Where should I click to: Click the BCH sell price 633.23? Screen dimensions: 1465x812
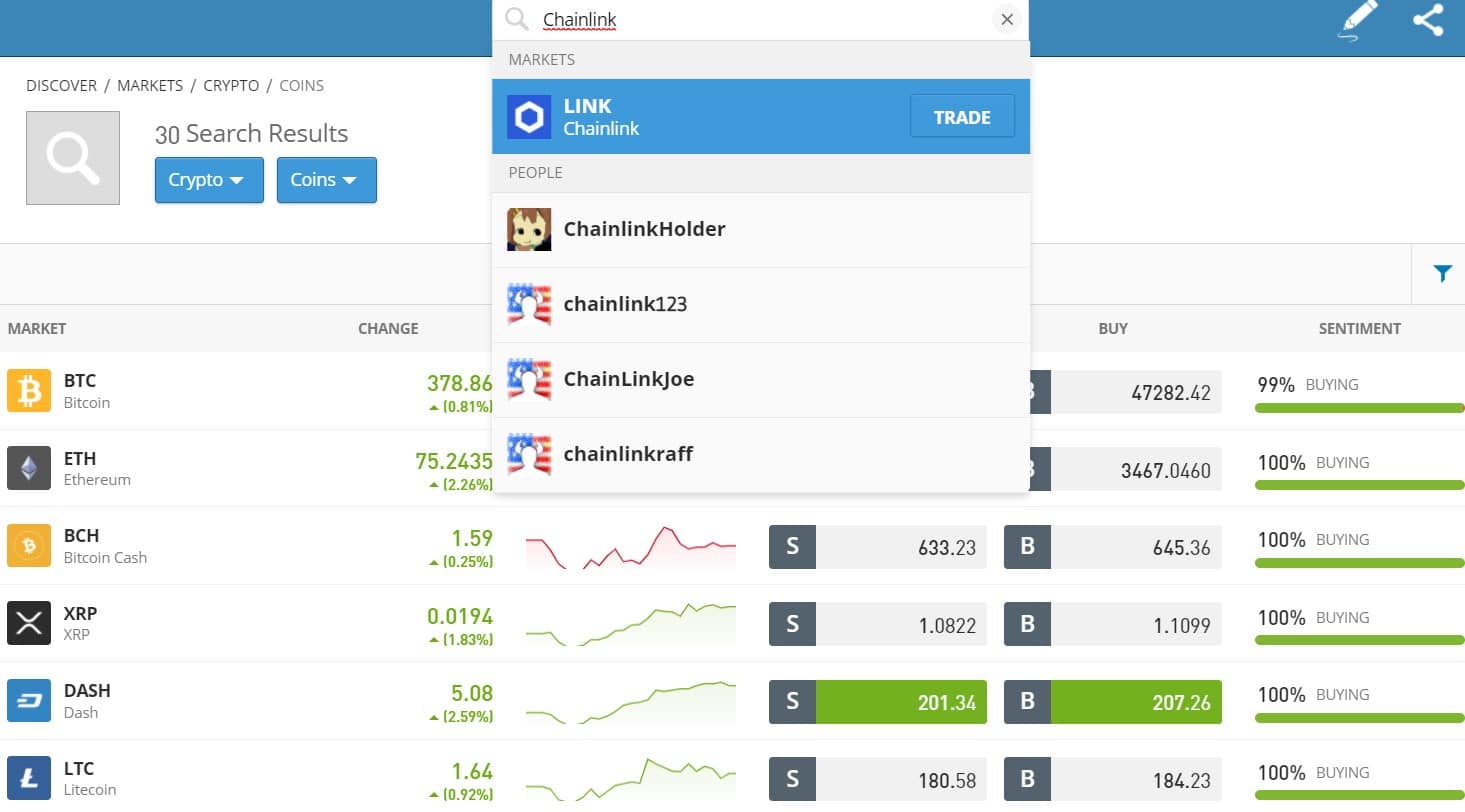(x=901, y=547)
